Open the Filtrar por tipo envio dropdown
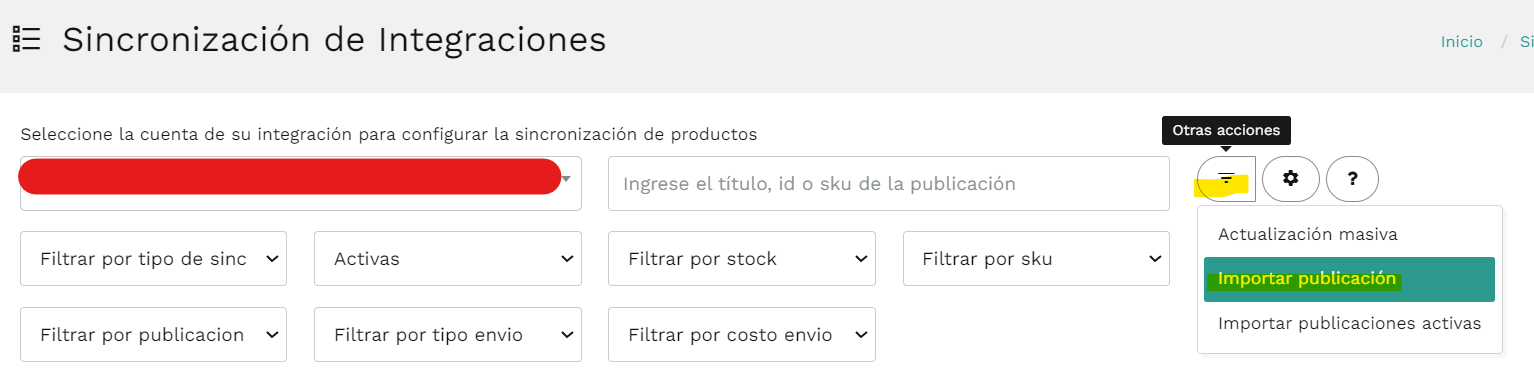Image resolution: width=1534 pixels, height=372 pixels. 448,335
